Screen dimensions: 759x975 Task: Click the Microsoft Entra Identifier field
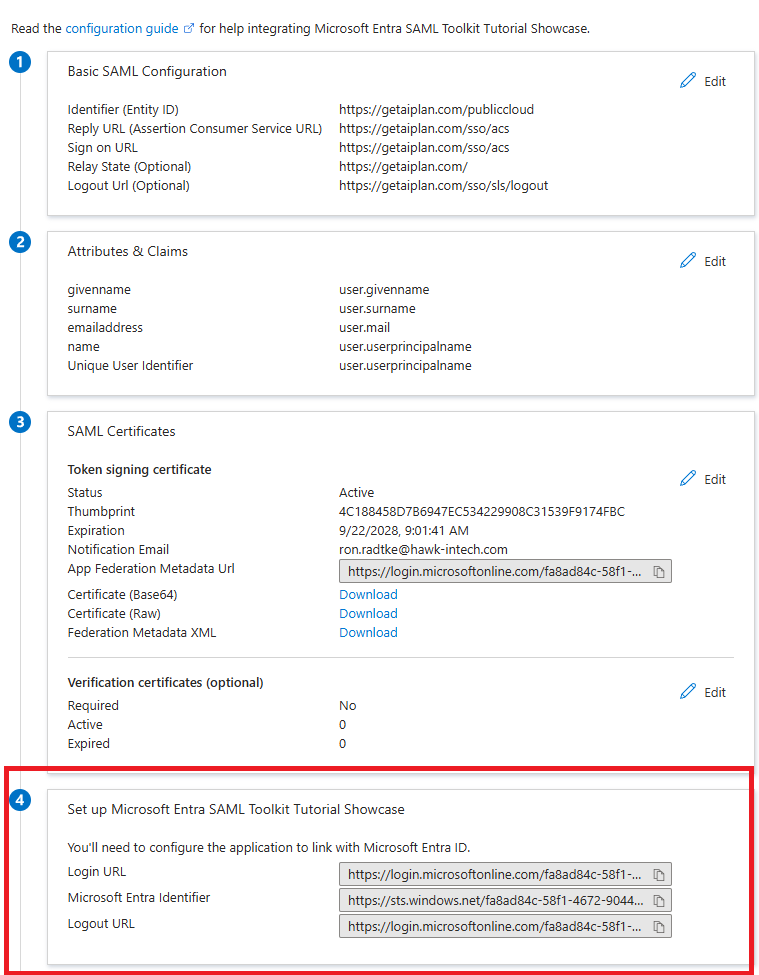[x=494, y=901]
